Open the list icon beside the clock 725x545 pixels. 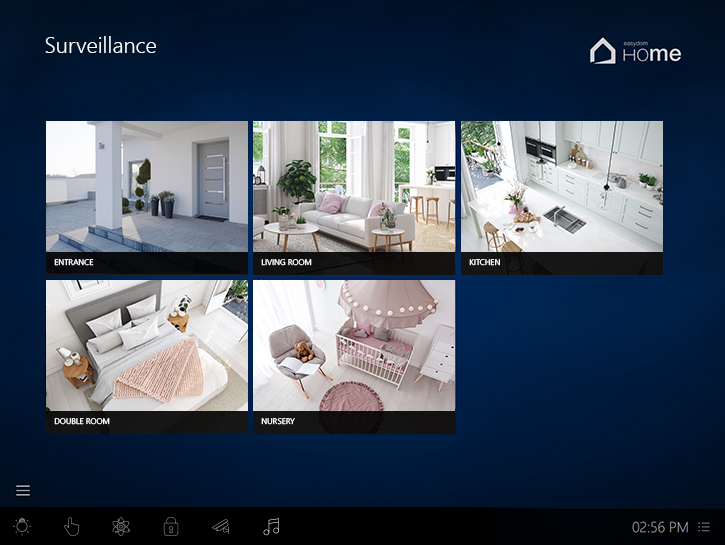click(704, 527)
